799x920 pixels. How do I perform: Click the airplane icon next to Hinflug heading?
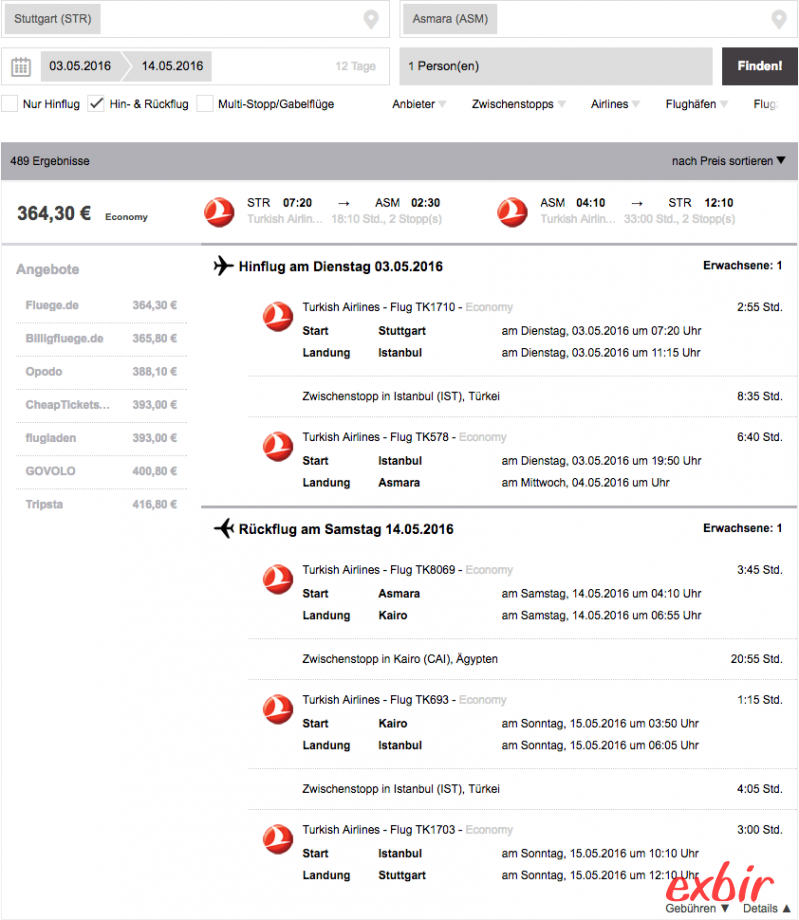click(x=224, y=266)
